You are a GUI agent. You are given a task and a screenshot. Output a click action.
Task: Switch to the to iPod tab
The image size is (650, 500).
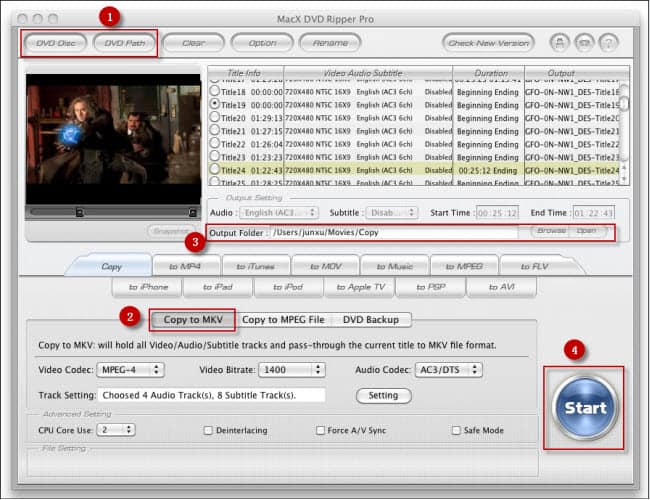point(288,287)
